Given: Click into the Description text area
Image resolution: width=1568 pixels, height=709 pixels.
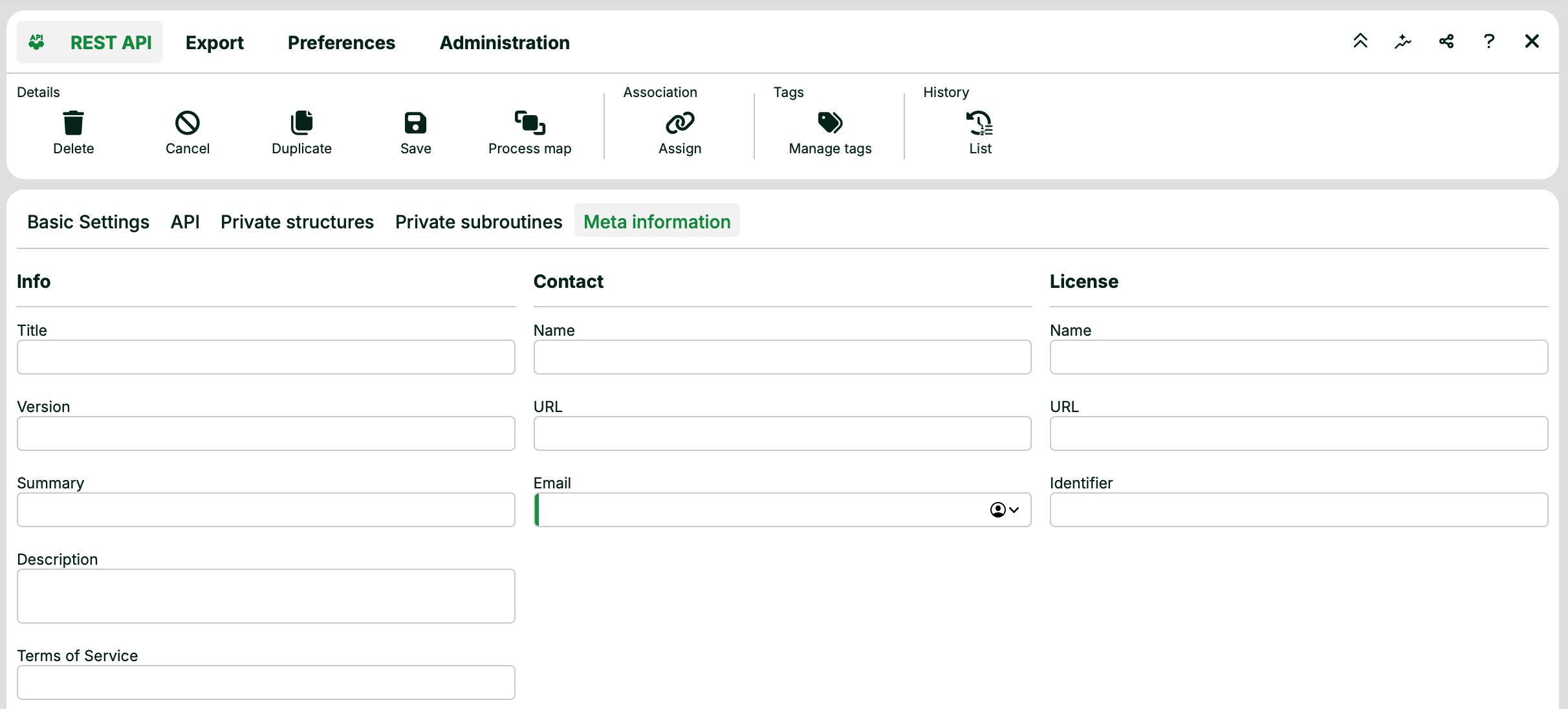Looking at the screenshot, I should 266,596.
